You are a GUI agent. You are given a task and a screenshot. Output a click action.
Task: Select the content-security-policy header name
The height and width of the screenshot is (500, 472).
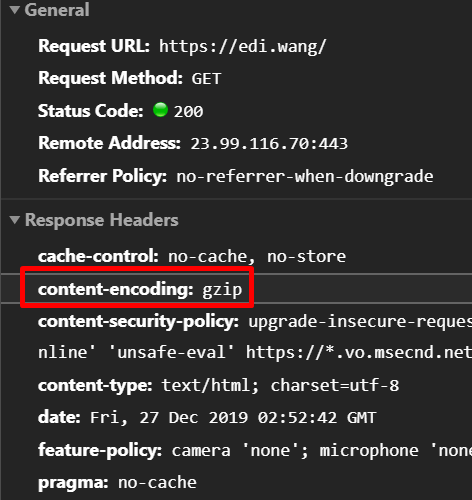point(138,322)
